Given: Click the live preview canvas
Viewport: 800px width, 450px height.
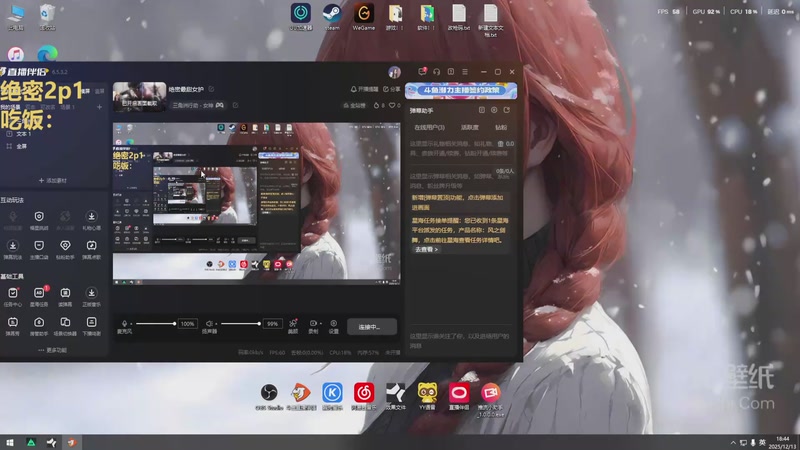Looking at the screenshot, I should (256, 204).
